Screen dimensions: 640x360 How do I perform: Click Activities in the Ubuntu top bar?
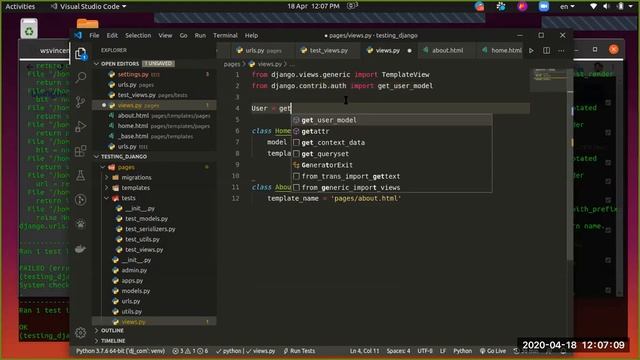(20, 7)
